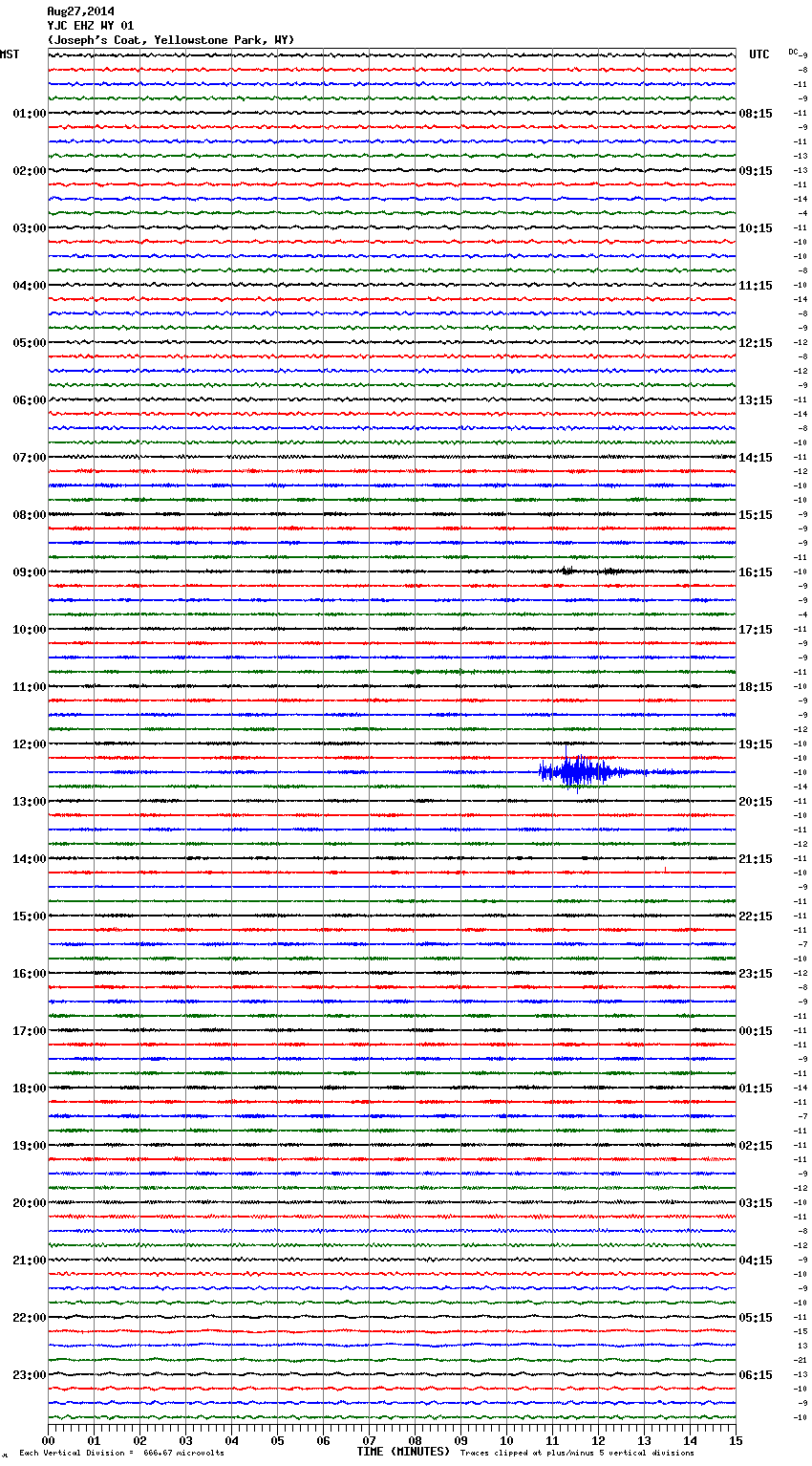Click the 20:15 UTC time label
The width and height of the screenshot is (812, 1466).
pos(756,802)
